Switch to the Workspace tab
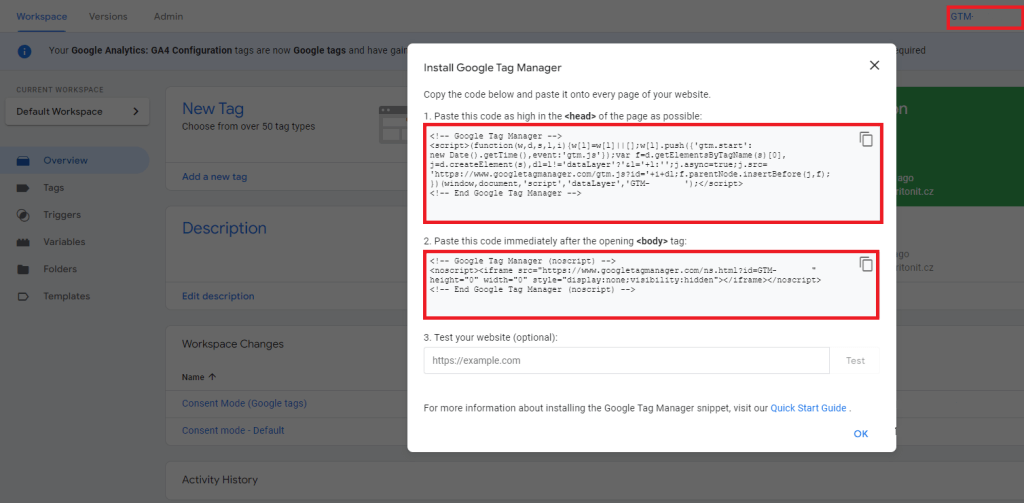 point(42,16)
